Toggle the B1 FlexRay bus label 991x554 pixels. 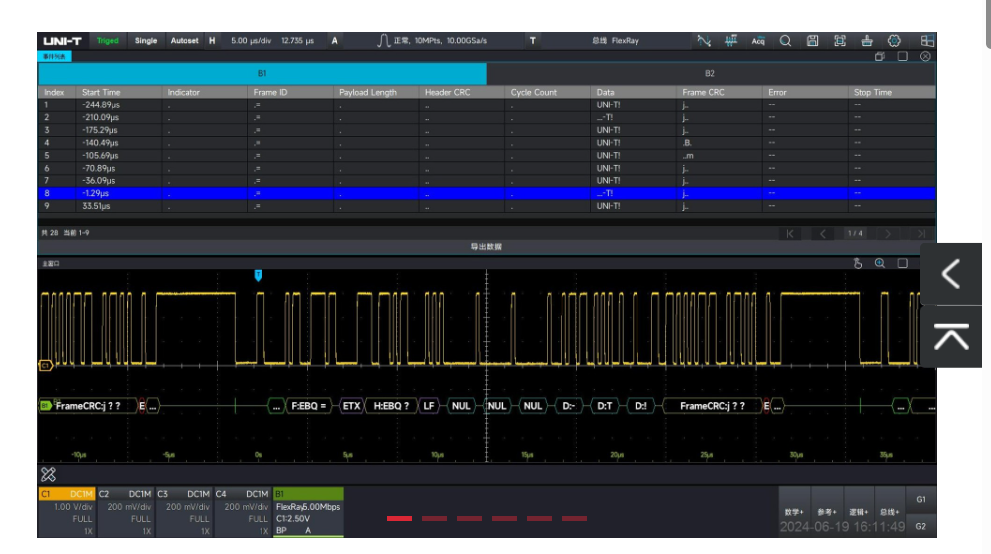click(x=308, y=512)
